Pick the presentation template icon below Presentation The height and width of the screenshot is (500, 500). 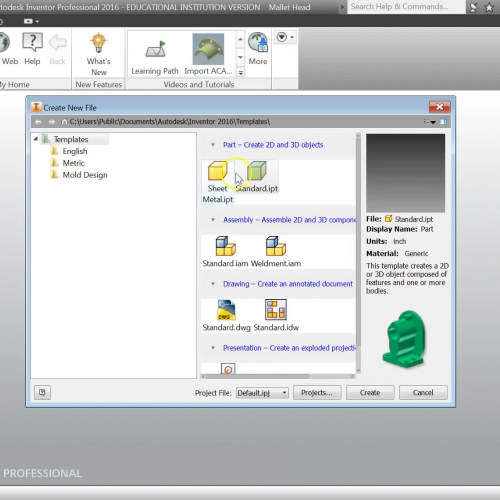(228, 369)
